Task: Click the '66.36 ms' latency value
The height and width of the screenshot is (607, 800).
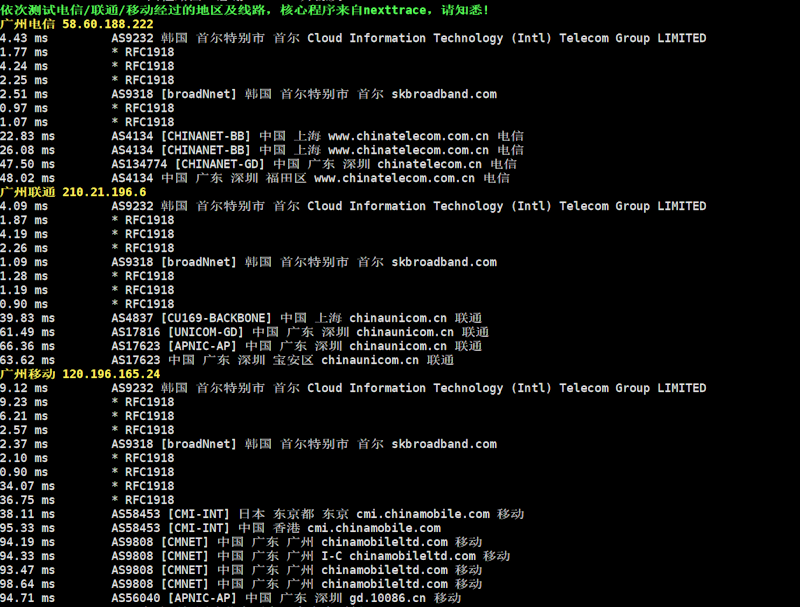Action: [x=28, y=346]
